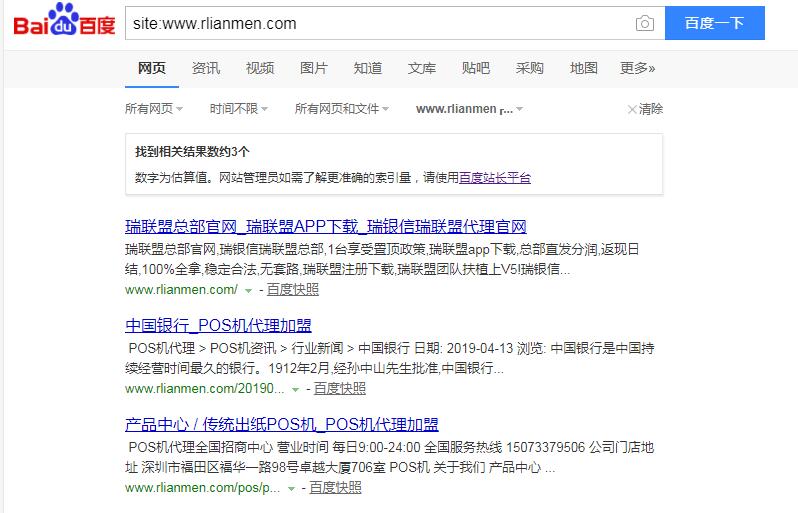Viewport: 798px width, 513px height.
Task: Select the 网页 tab
Action: coord(152,68)
